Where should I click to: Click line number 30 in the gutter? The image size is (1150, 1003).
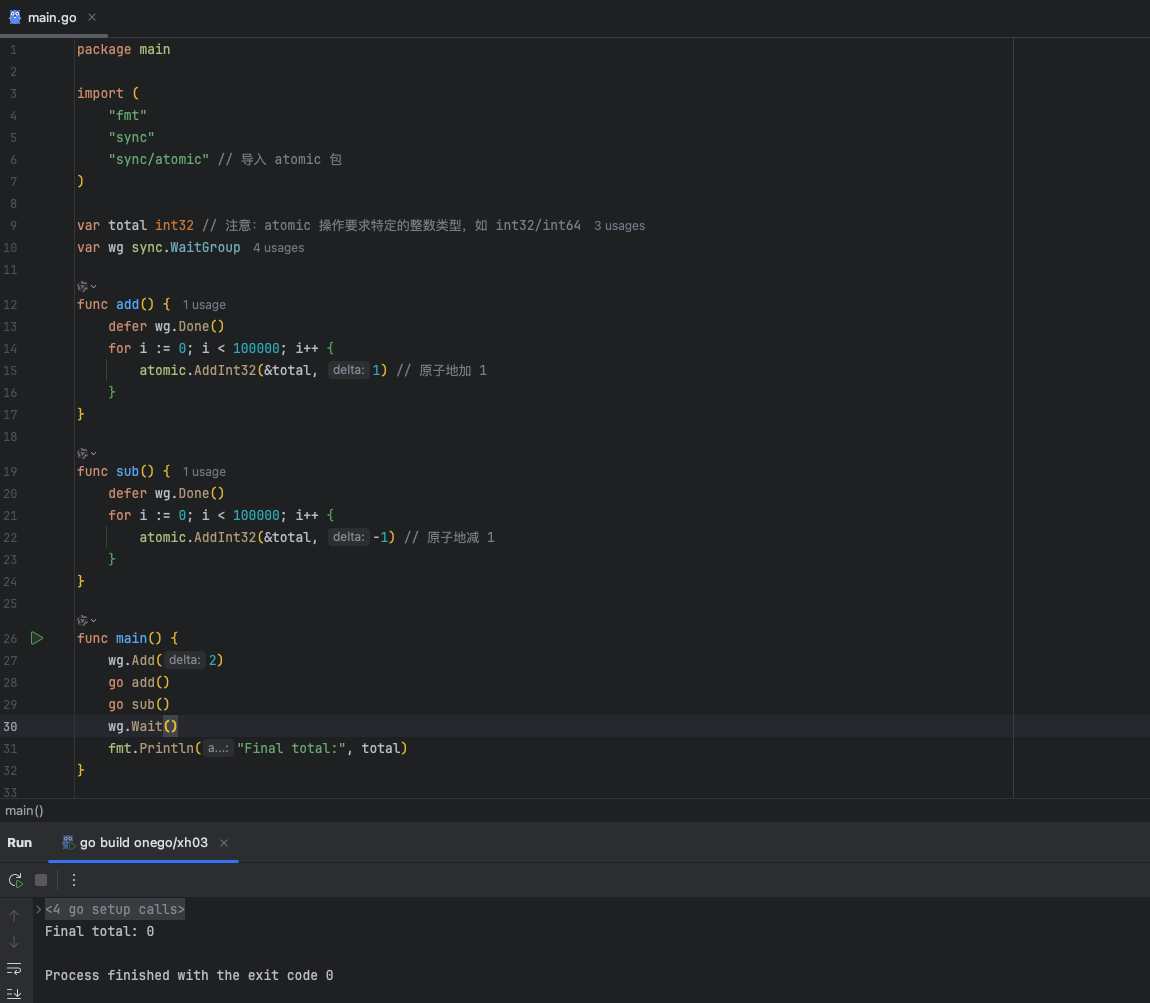(x=10, y=727)
